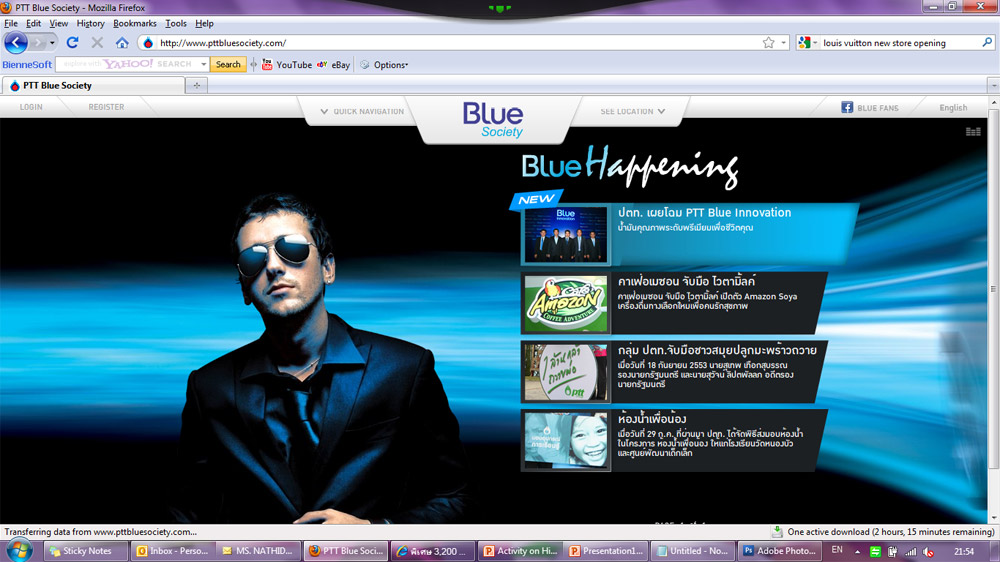Show hidden tray icons arrow

tap(857, 552)
